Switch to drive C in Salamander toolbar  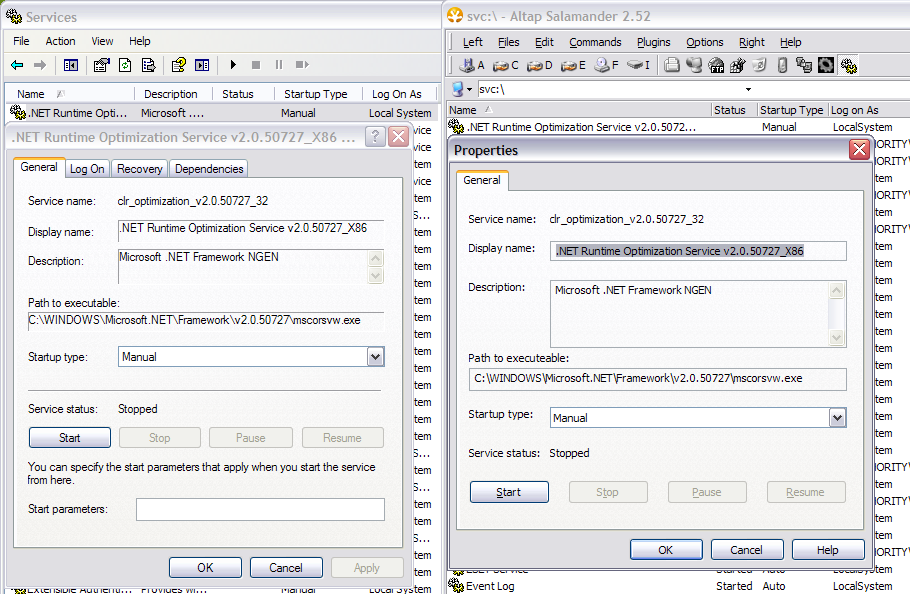click(506, 65)
